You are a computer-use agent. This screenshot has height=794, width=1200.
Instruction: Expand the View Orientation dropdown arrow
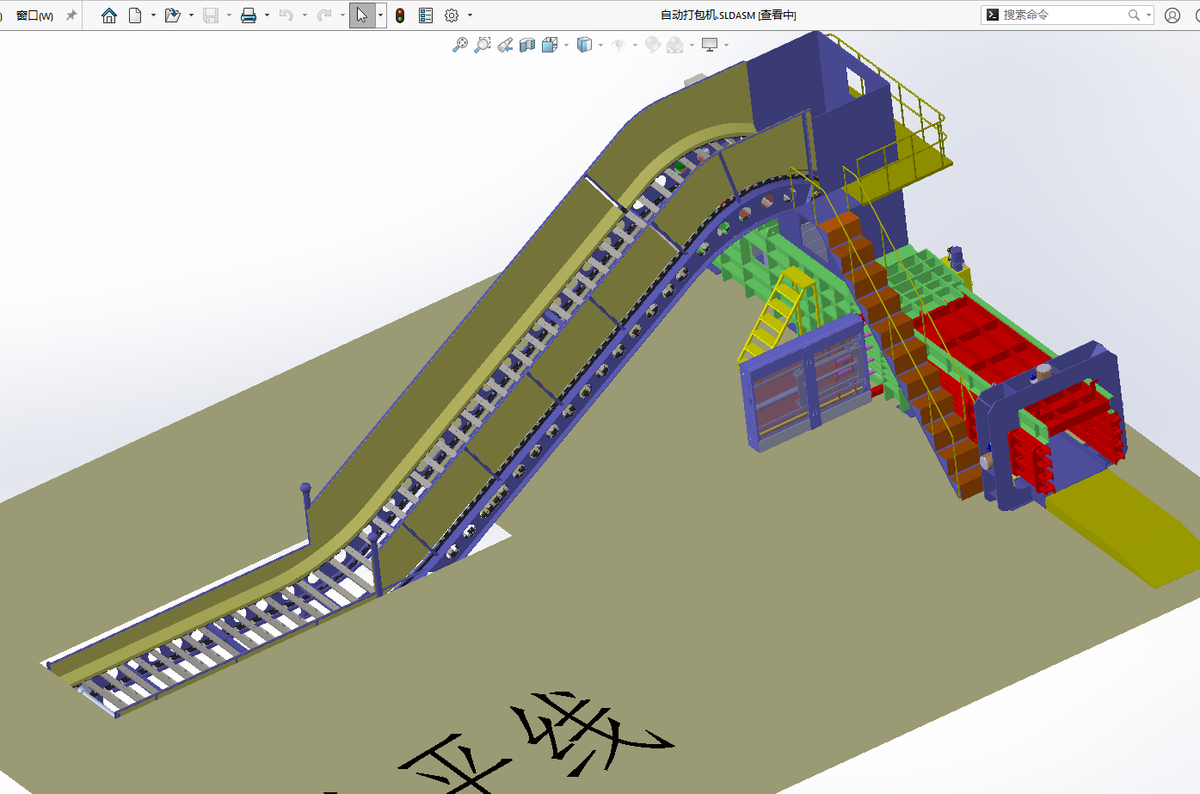click(x=566, y=44)
